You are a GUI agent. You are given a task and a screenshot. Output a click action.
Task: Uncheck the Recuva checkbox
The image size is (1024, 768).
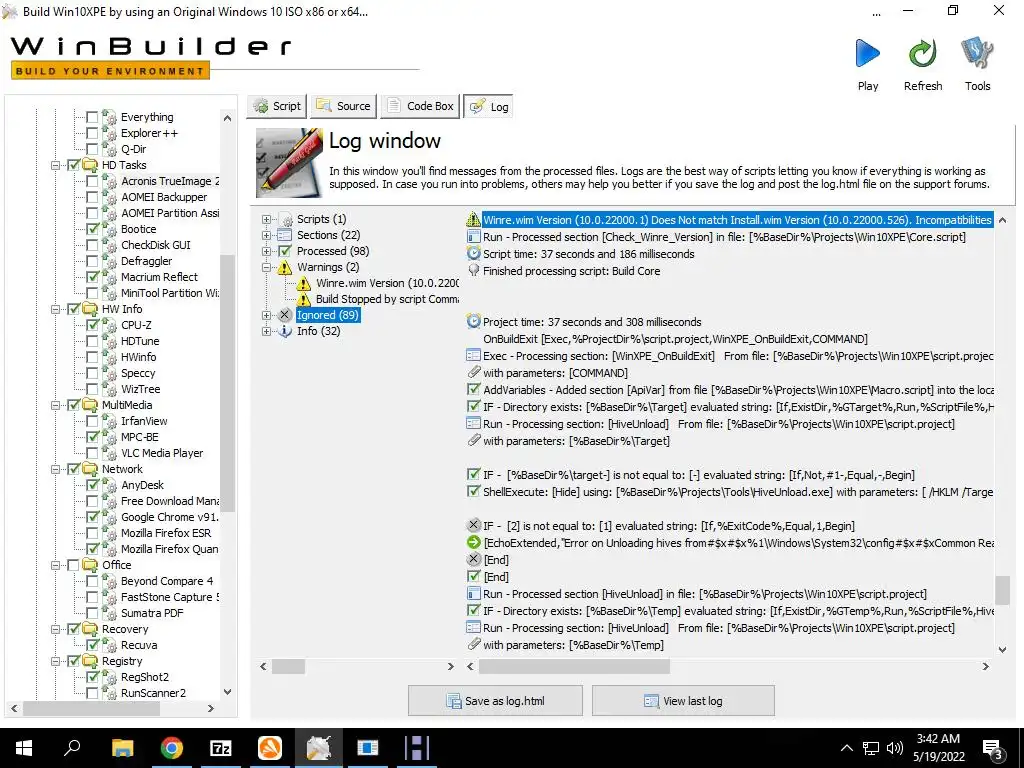[x=92, y=645]
